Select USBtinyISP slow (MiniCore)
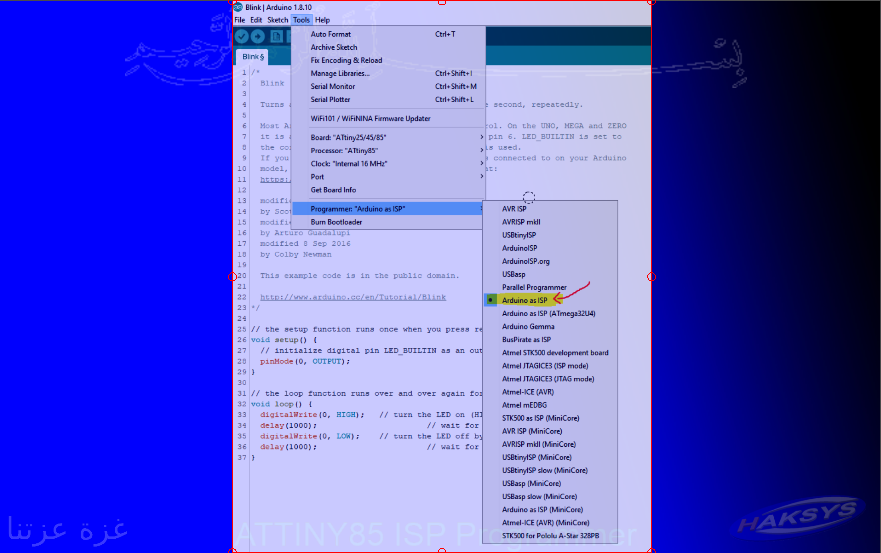The image size is (881, 553). (550, 470)
